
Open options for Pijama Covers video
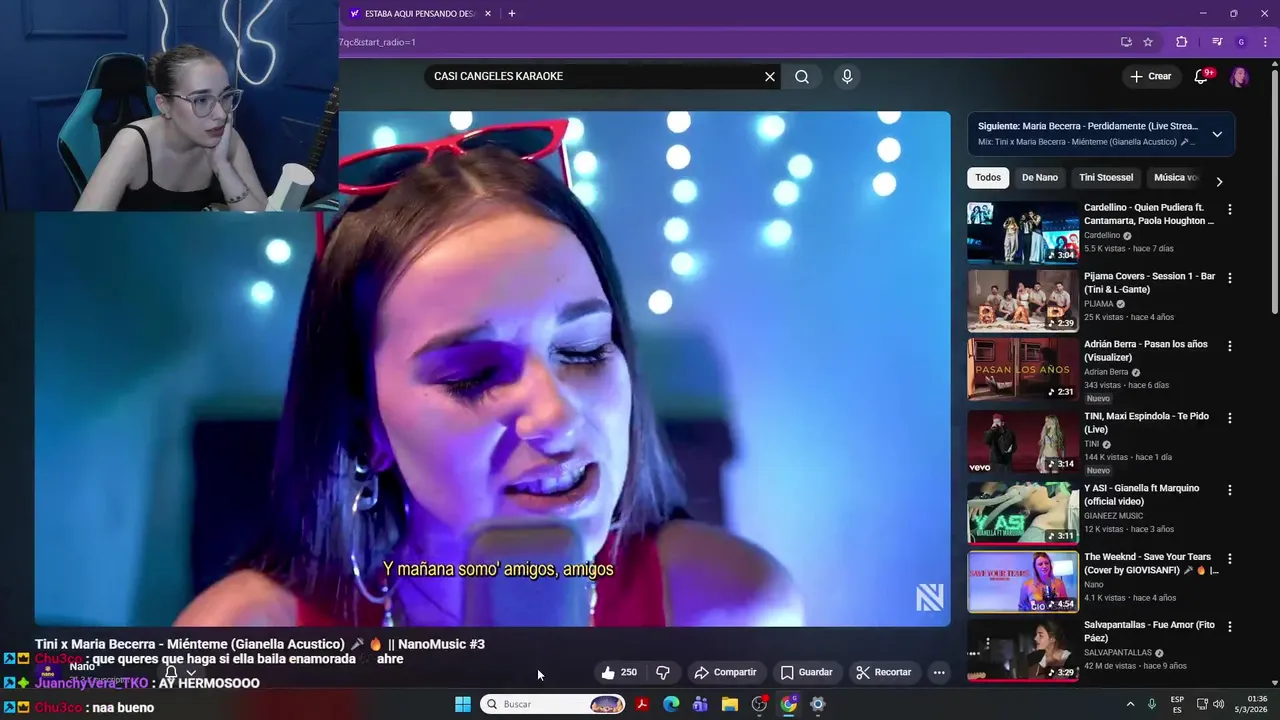pos(1230,278)
